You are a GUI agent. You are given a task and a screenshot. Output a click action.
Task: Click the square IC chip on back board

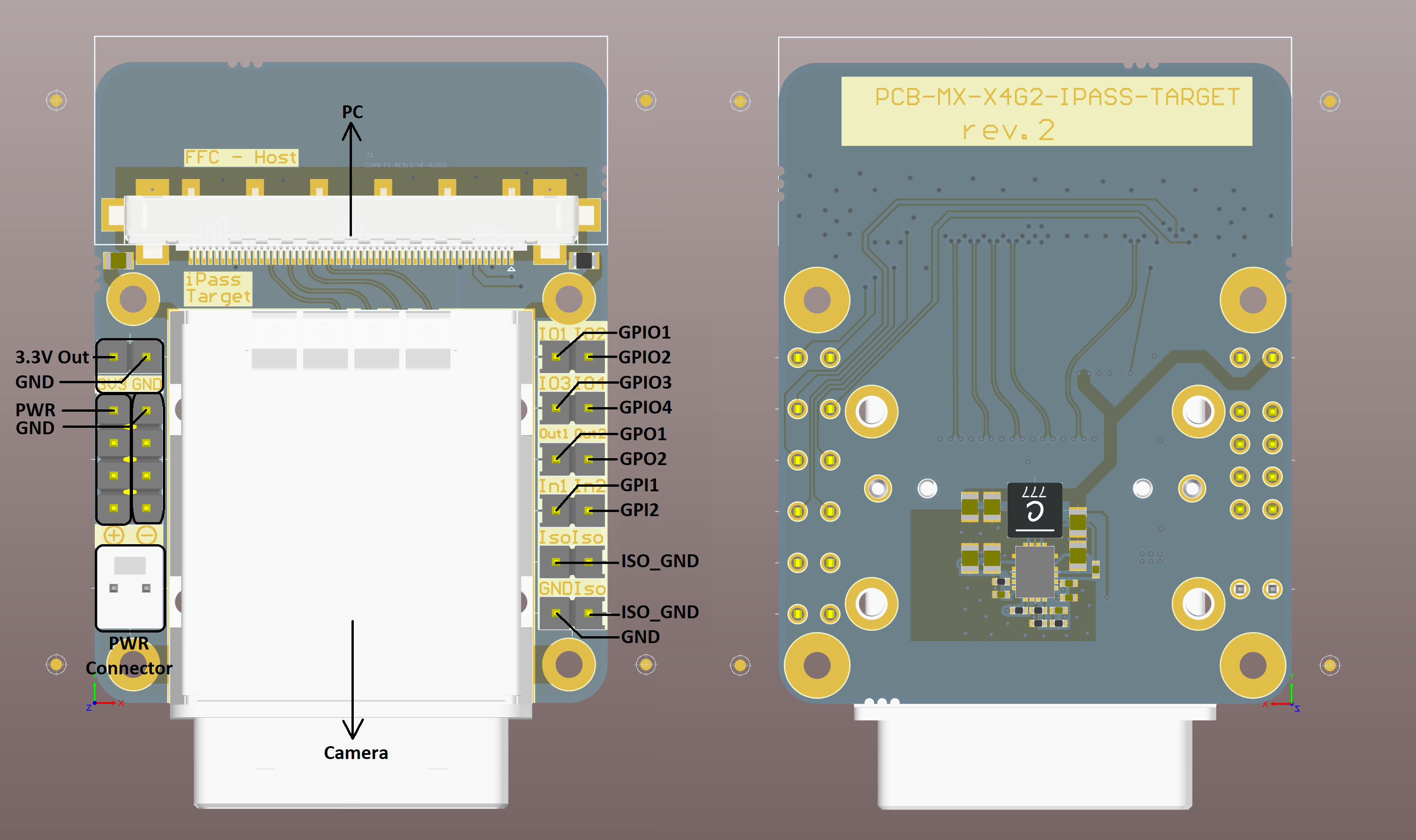tap(1035, 571)
